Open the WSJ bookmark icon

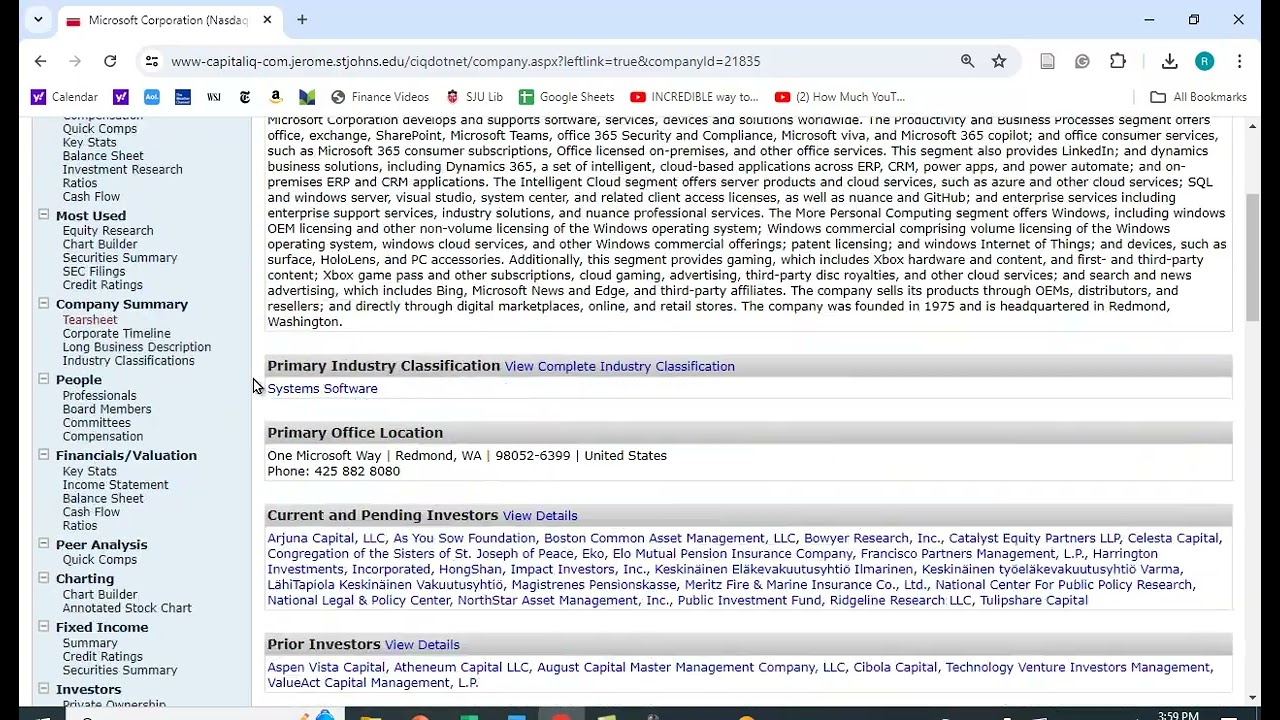[x=213, y=97]
